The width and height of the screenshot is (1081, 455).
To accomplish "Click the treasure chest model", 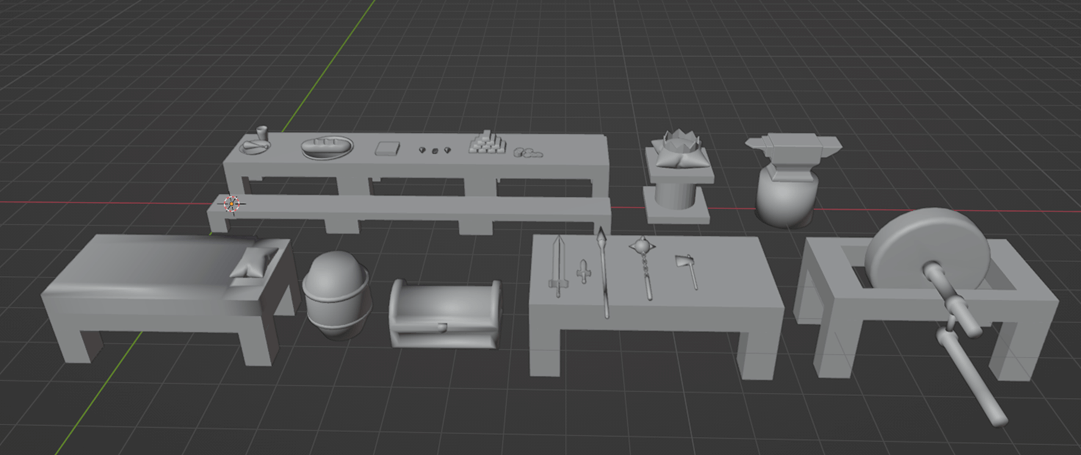I will click(x=444, y=315).
